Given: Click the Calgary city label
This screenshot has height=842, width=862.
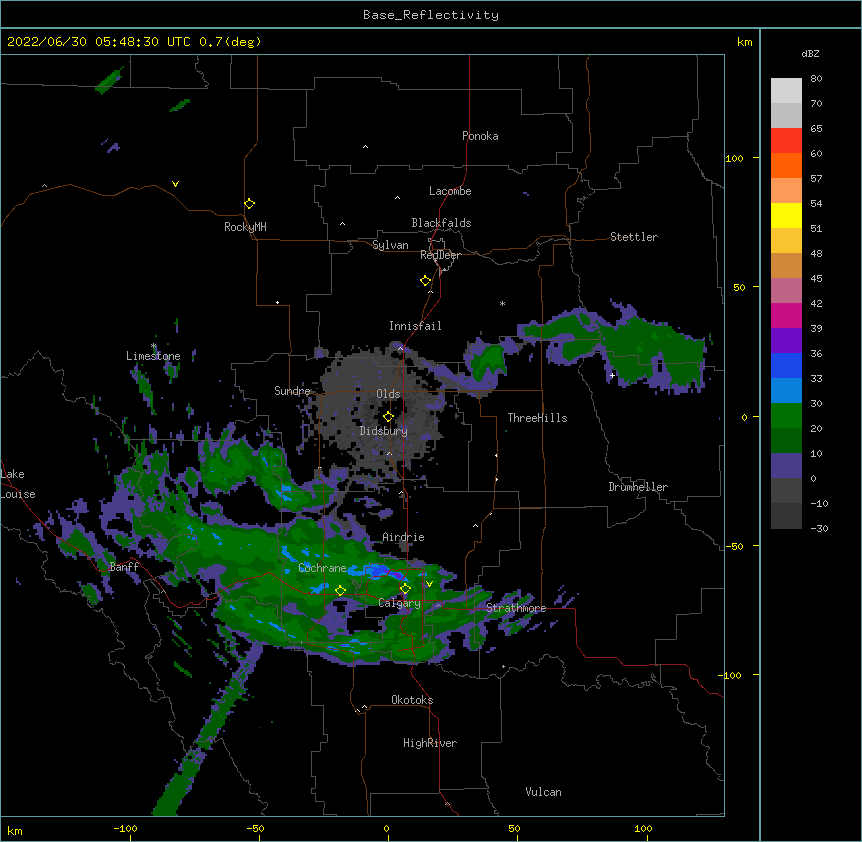Looking at the screenshot, I should click(400, 603).
